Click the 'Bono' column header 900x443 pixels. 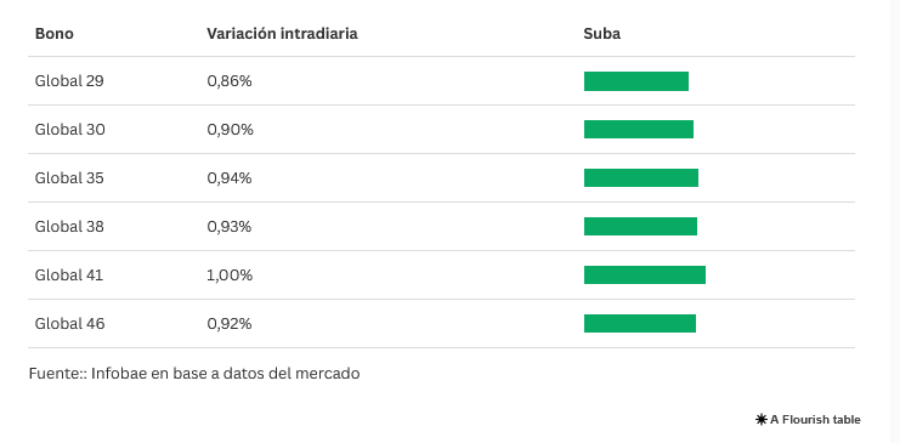coord(54,34)
